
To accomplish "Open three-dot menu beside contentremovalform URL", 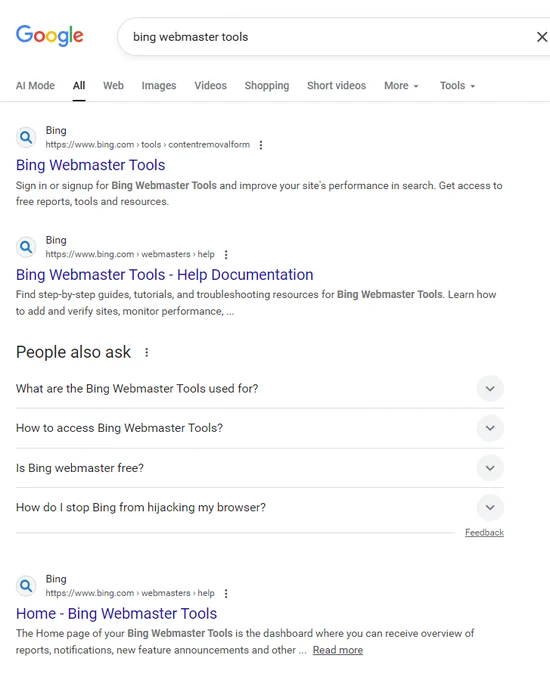I will [261, 145].
